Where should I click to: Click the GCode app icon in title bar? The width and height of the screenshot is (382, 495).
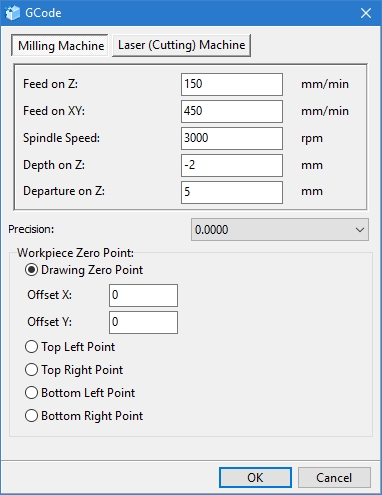coord(13,13)
